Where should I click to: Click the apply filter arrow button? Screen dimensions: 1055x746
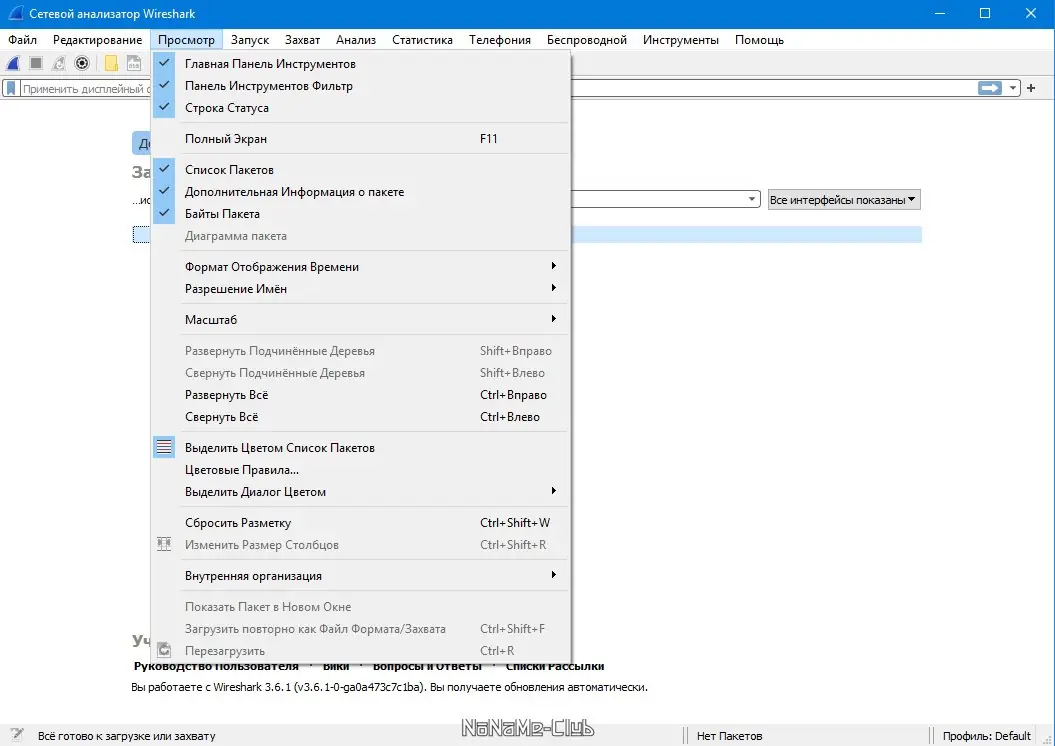989,87
